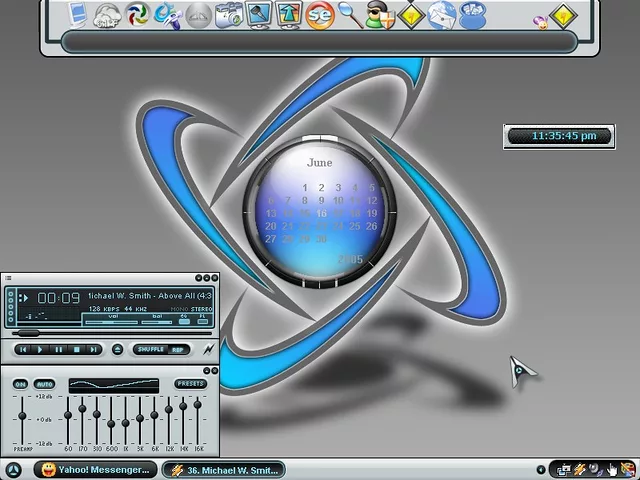Open the camera icon in top dock
The image size is (640, 480).
[x=229, y=15]
